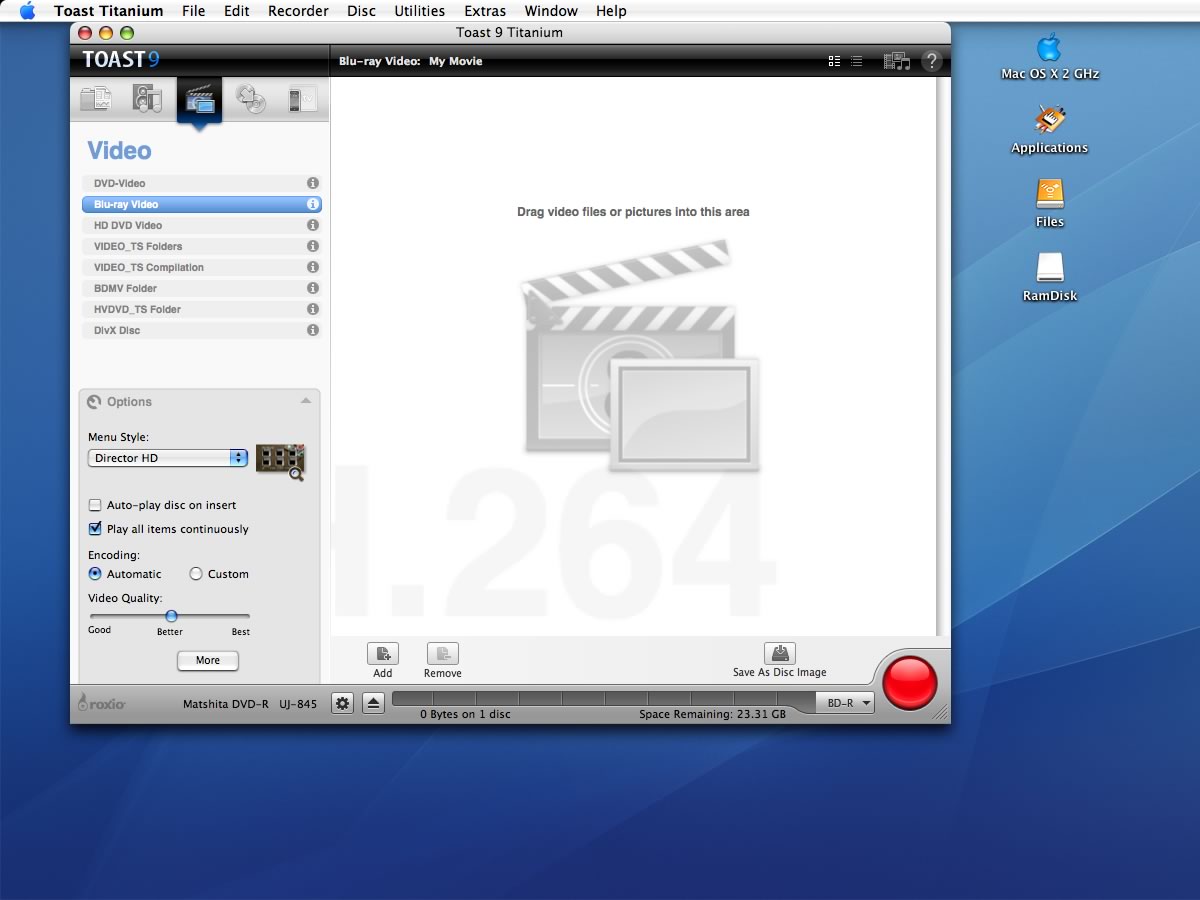Screen dimensions: 1200x900
Task: Open the RamDisk desktop drive
Action: 1049,268
